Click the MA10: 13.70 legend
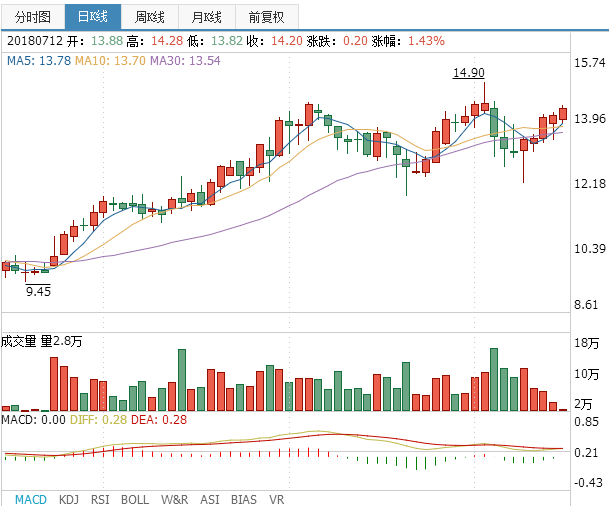This screenshot has width=609, height=506. [110, 61]
